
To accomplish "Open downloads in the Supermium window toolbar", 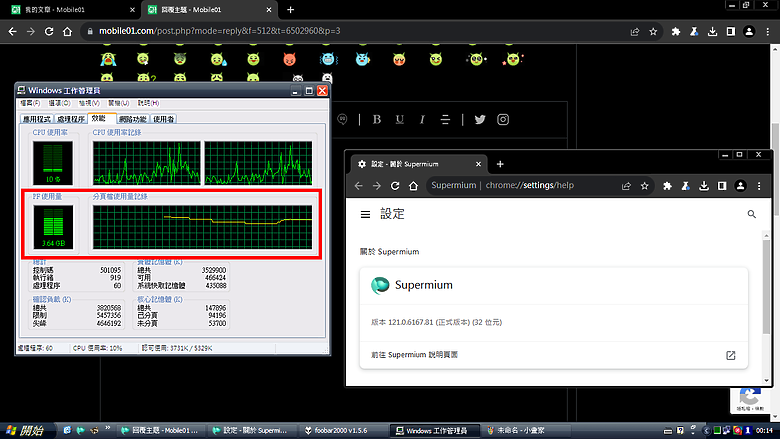I will tap(704, 186).
